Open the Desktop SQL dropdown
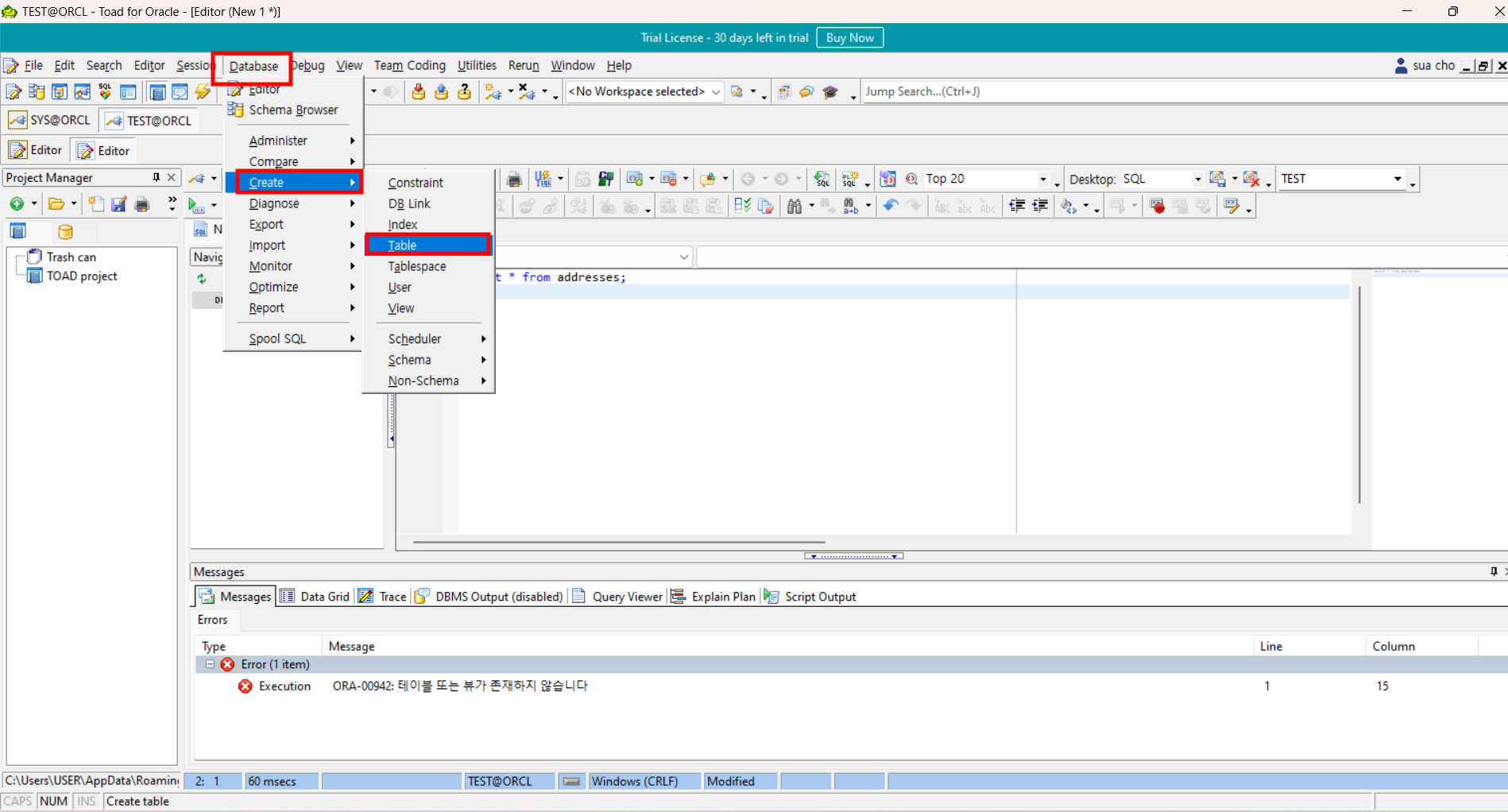The image size is (1508, 812). tap(1197, 180)
